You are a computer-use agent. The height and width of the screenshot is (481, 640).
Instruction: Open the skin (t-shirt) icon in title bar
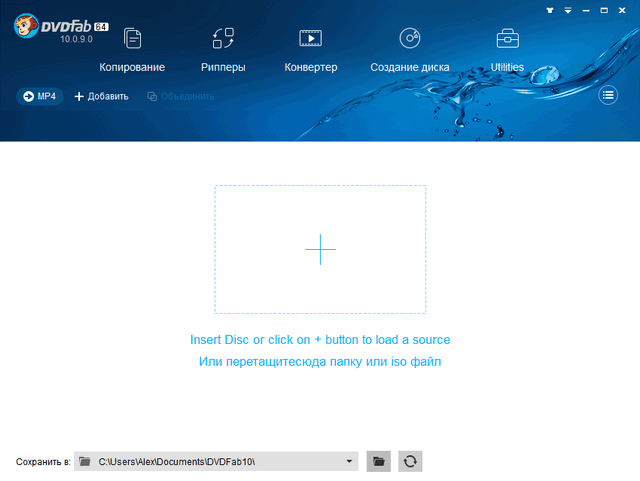pos(550,11)
